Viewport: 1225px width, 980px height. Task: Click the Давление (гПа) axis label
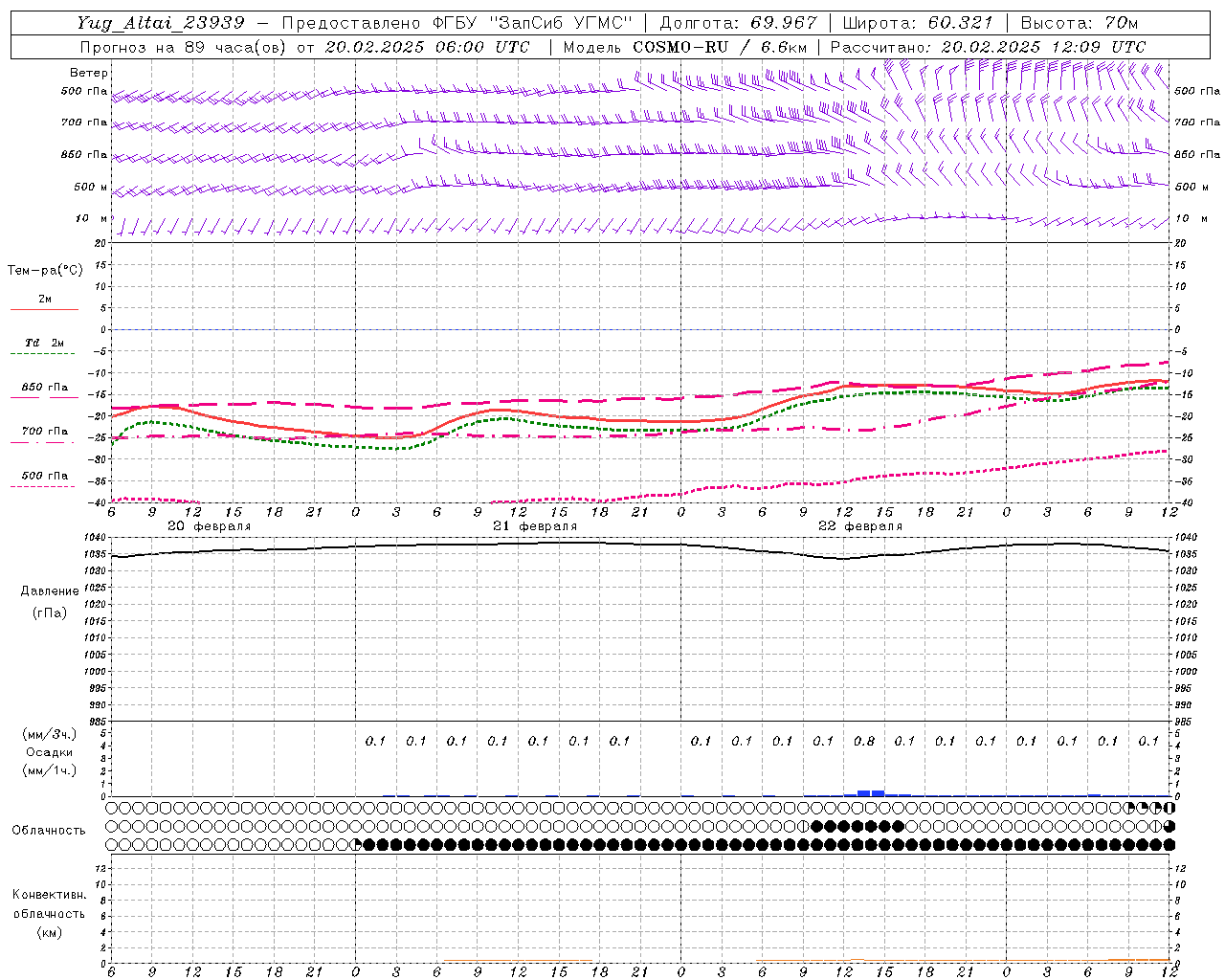49,602
